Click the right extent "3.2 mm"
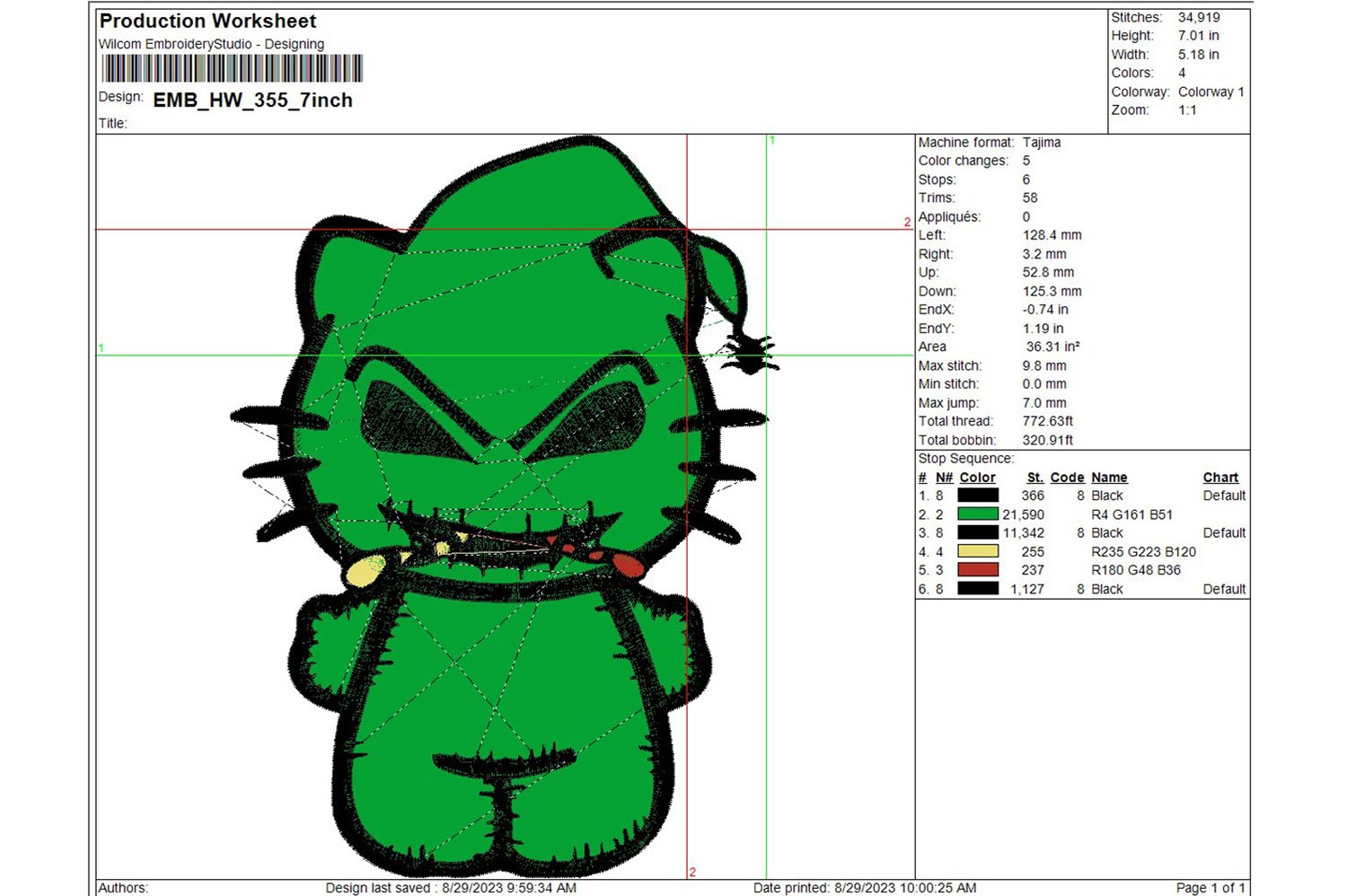The image size is (1347, 896). coord(1044,254)
